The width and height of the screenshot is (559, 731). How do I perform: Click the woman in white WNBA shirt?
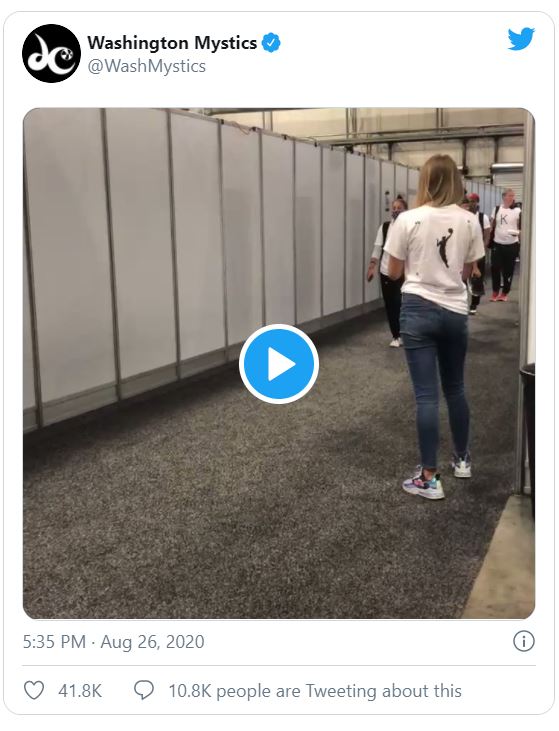(436, 322)
